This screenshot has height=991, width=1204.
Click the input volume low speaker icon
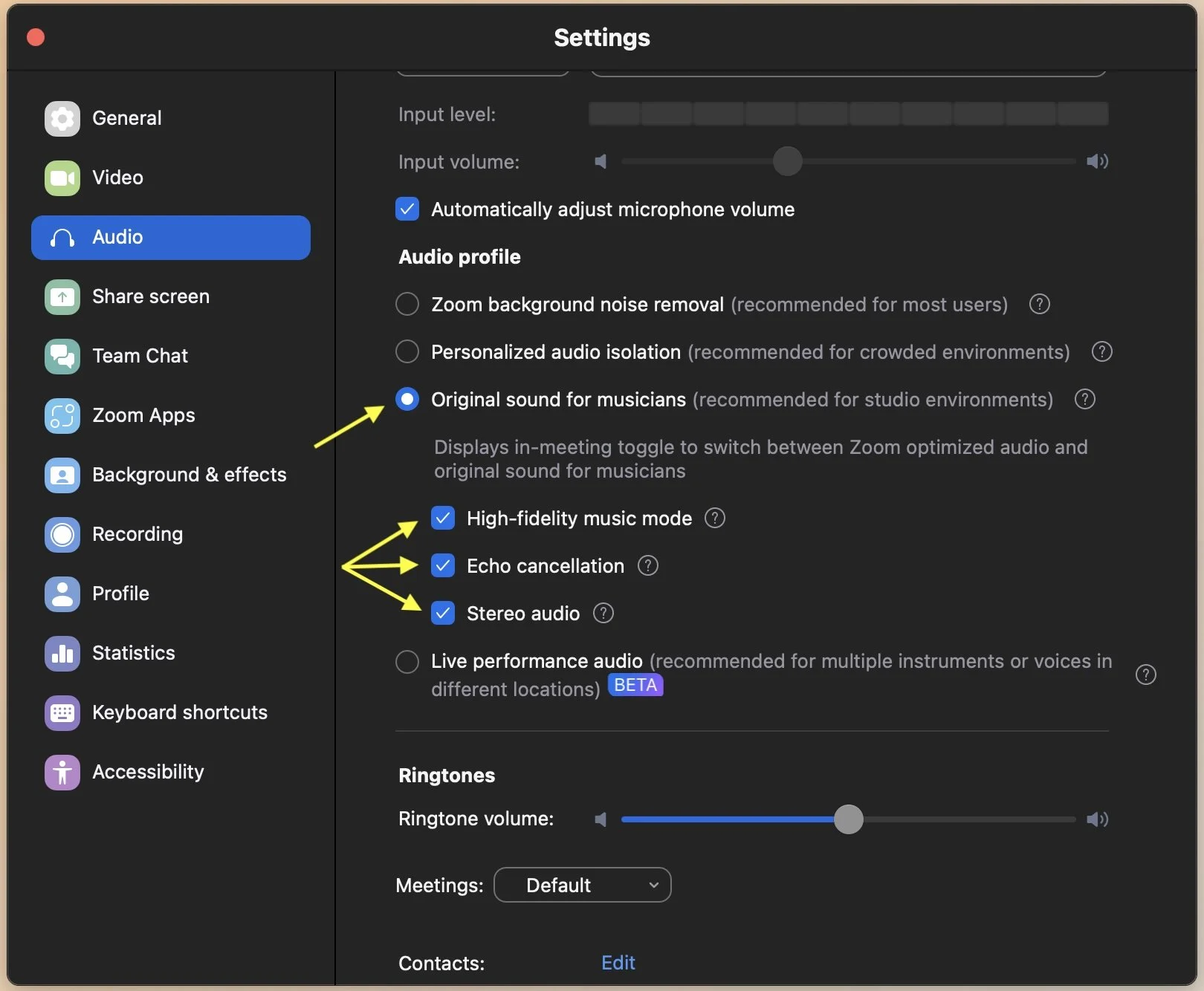(601, 161)
